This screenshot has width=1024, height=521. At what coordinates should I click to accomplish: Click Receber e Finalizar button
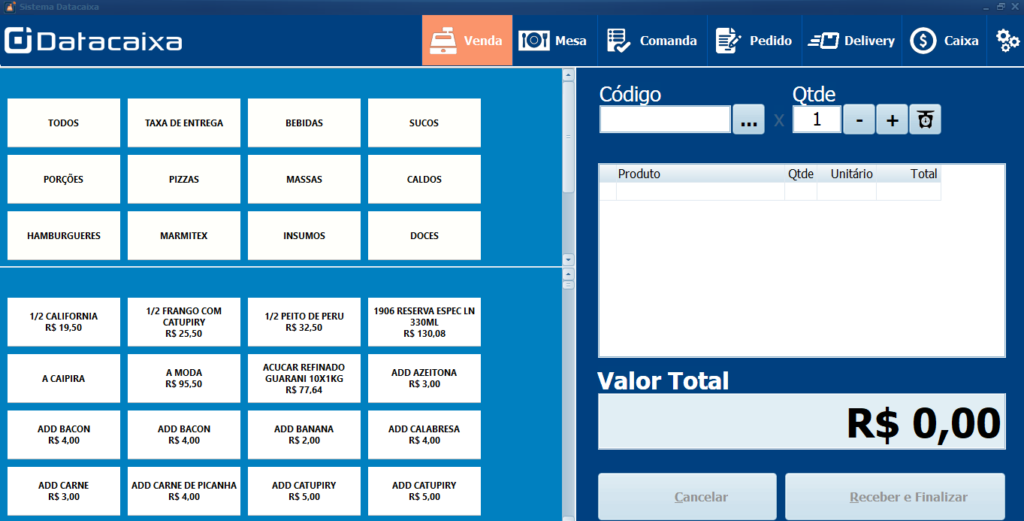pyautogui.click(x=895, y=497)
